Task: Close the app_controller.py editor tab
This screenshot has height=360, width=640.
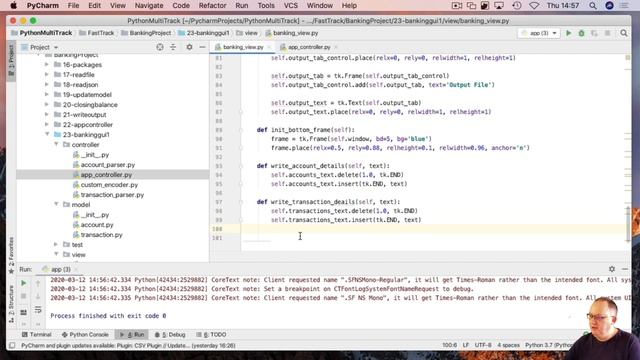Action: pos(336,47)
